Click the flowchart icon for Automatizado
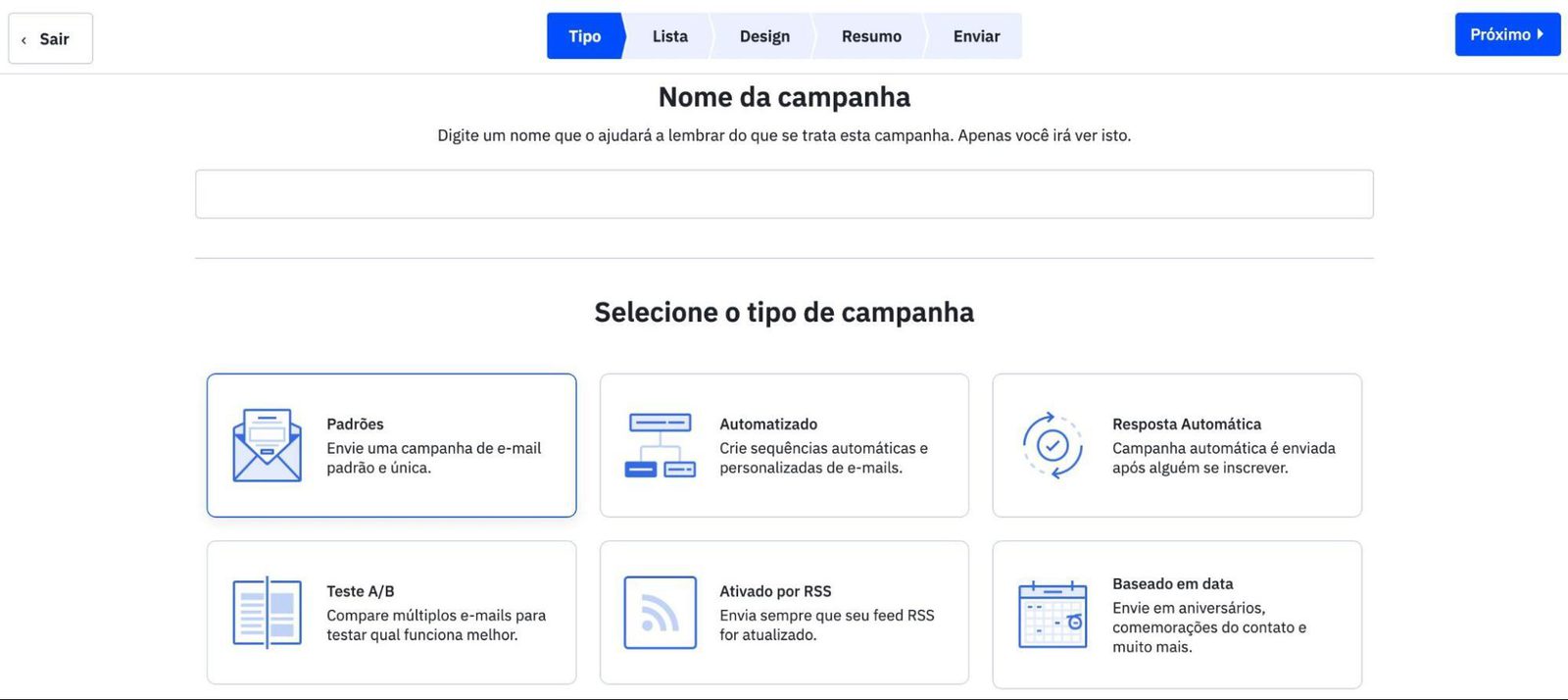1568x700 pixels. click(660, 445)
